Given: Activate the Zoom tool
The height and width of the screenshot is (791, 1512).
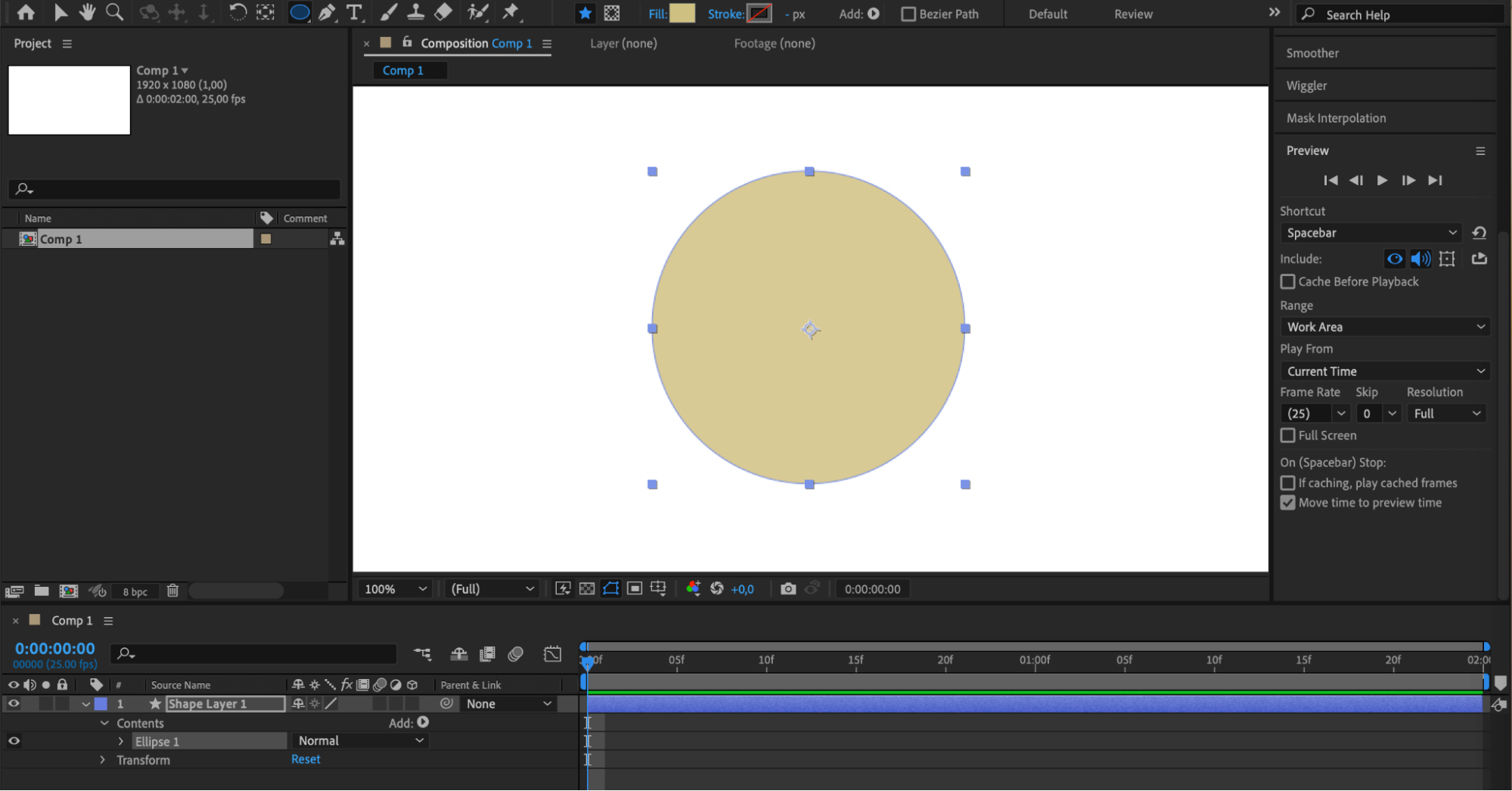Looking at the screenshot, I should [x=114, y=13].
